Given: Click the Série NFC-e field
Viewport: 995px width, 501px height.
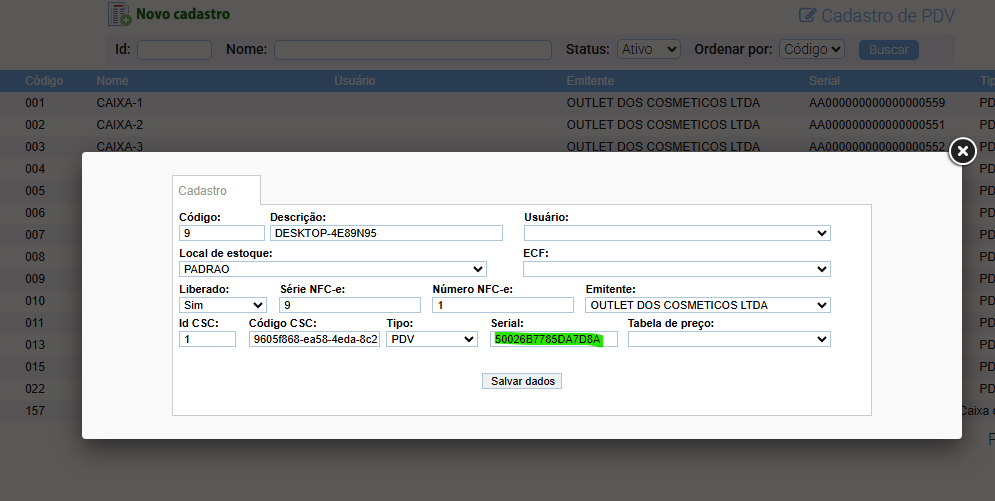Looking at the screenshot, I should point(350,305).
